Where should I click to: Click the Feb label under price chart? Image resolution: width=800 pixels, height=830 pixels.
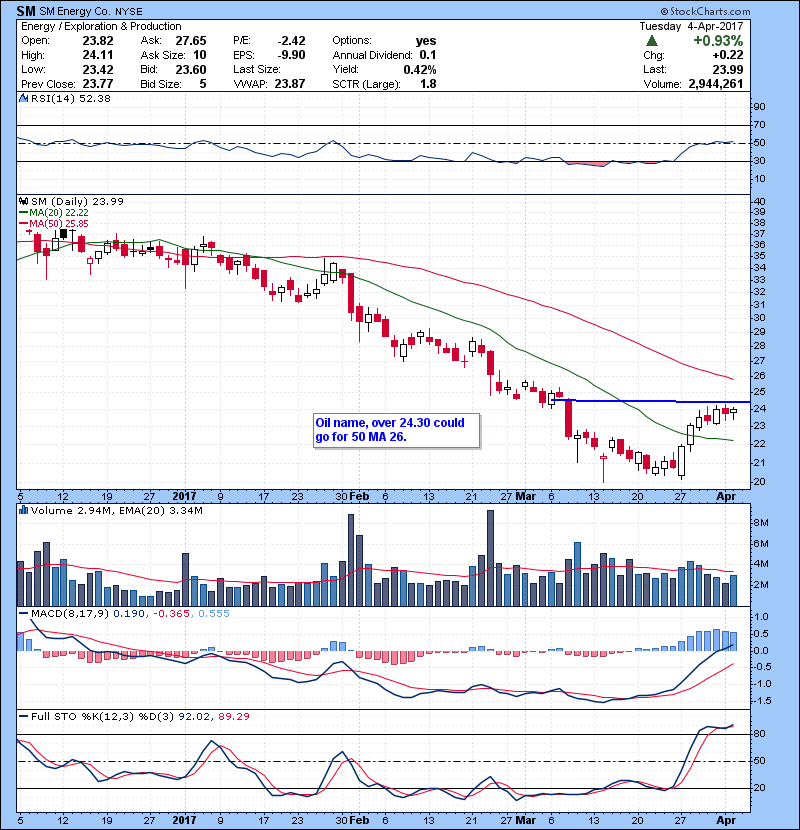tap(359, 497)
